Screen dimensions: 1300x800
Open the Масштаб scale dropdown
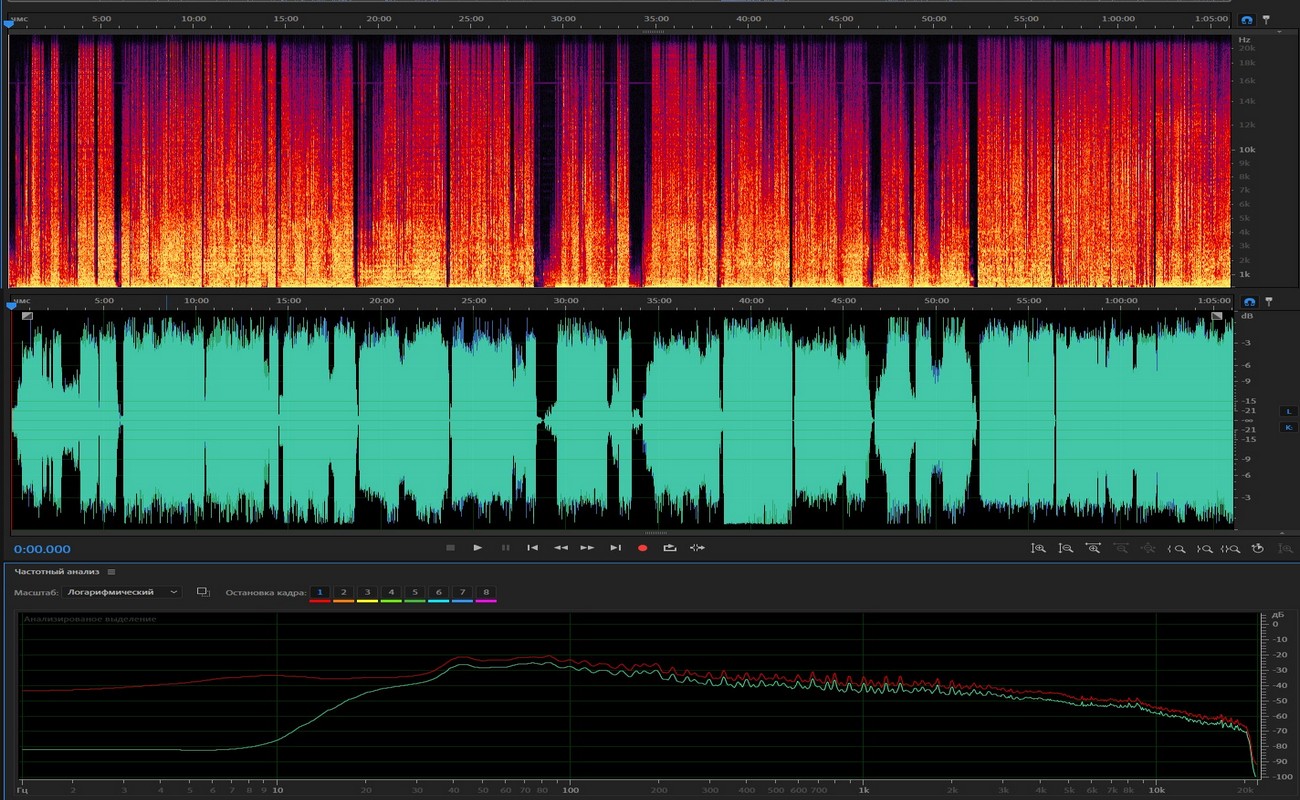pyautogui.click(x=121, y=592)
